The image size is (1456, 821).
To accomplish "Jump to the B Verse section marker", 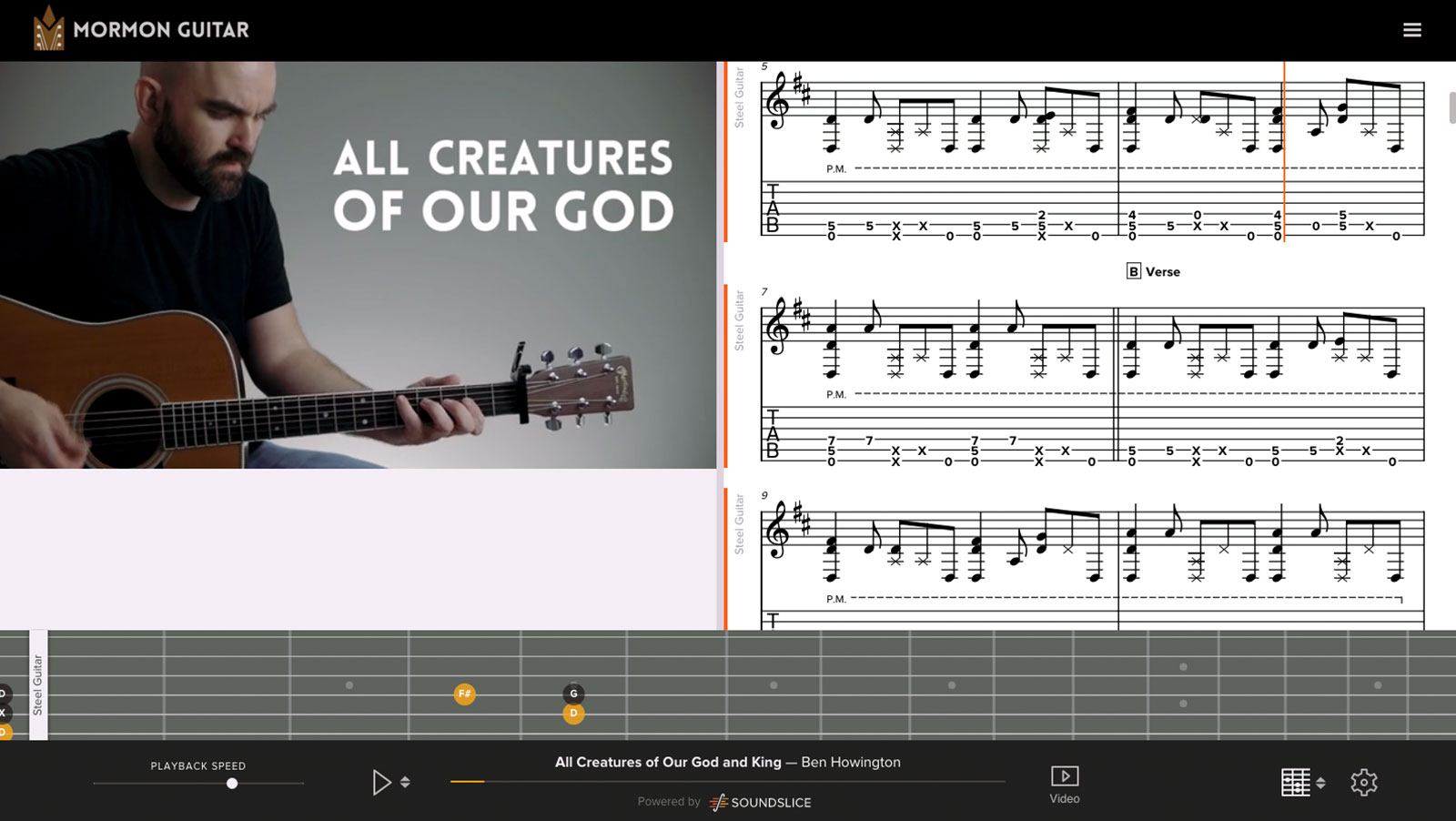I will pyautogui.click(x=1153, y=271).
